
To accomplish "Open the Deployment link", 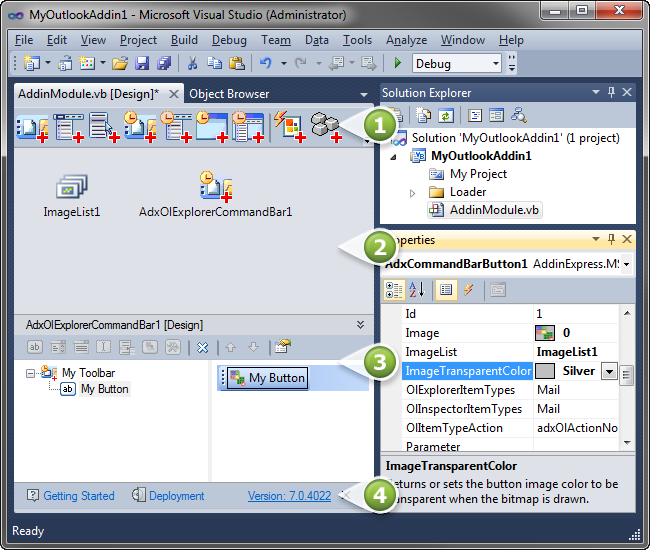I will tap(177, 496).
